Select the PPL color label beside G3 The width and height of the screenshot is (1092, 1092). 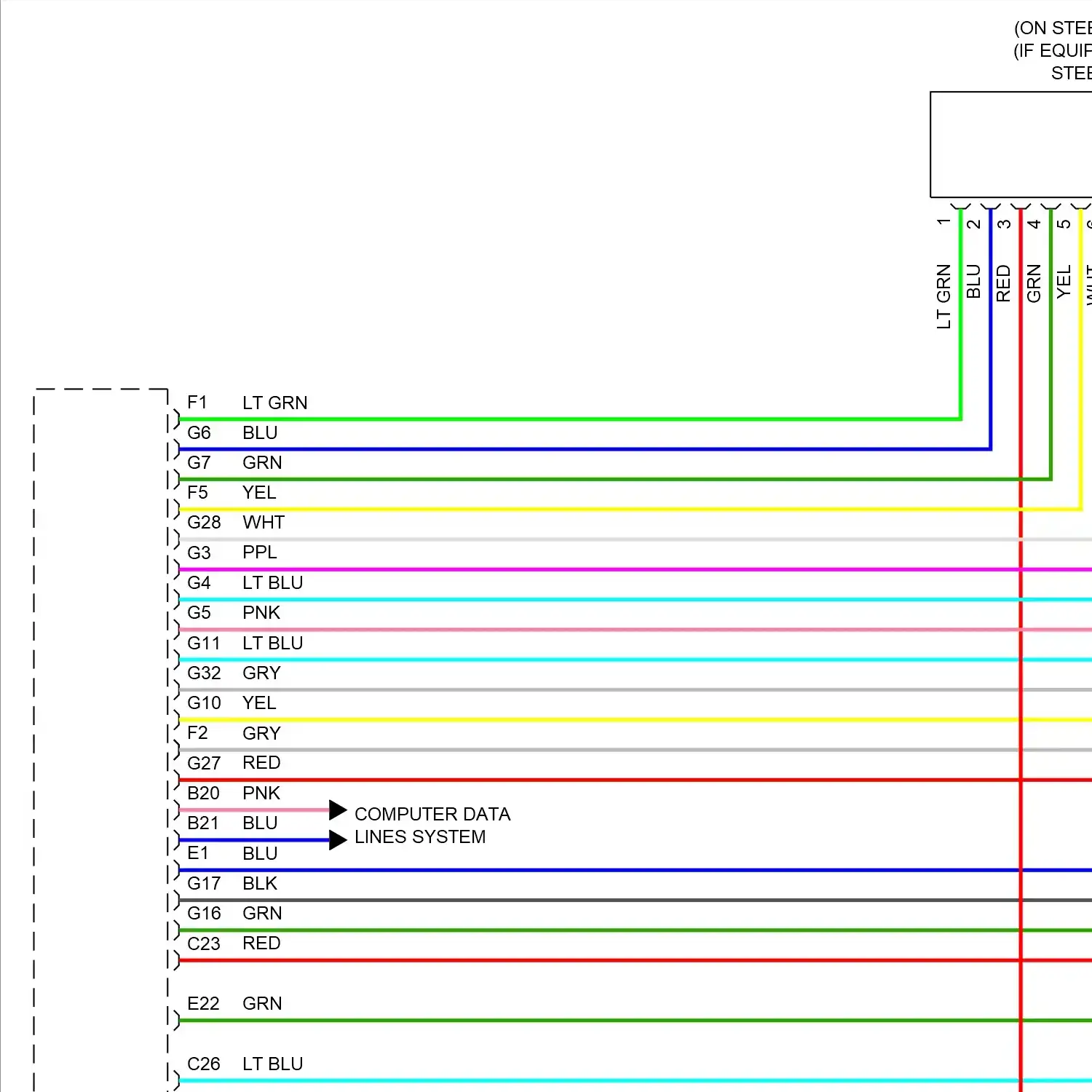(260, 553)
